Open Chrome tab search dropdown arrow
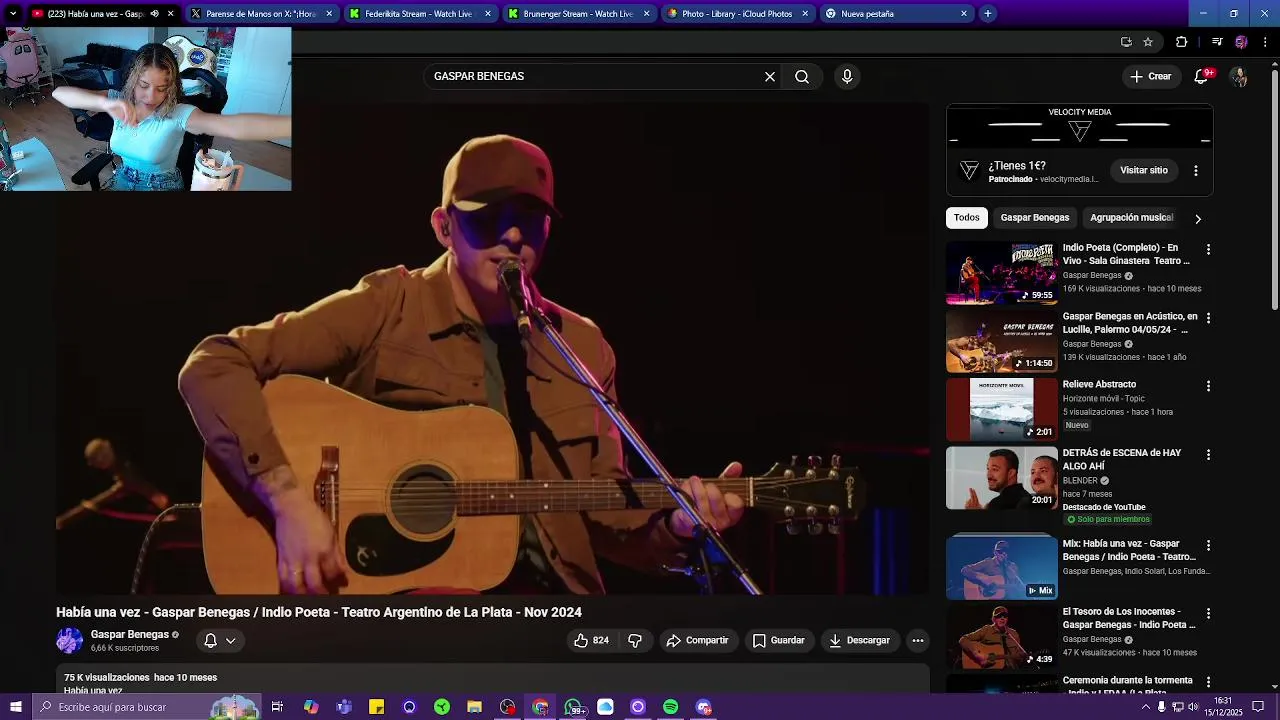 (x=12, y=14)
